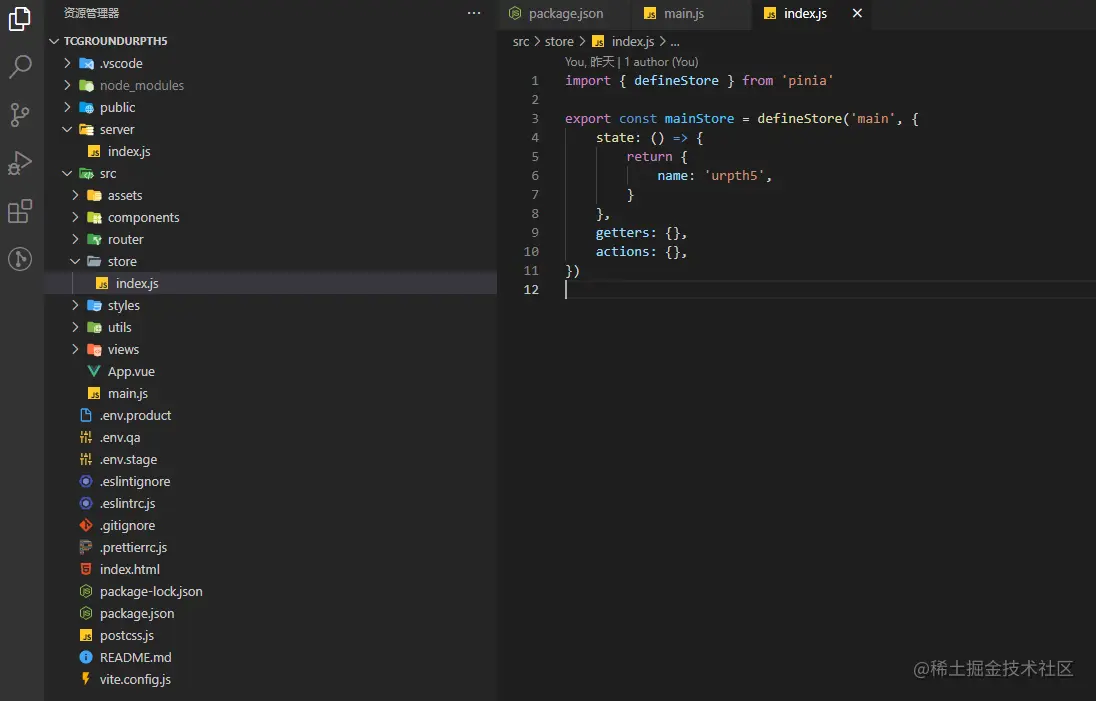Expand the router folder chevron

pyautogui.click(x=75, y=239)
